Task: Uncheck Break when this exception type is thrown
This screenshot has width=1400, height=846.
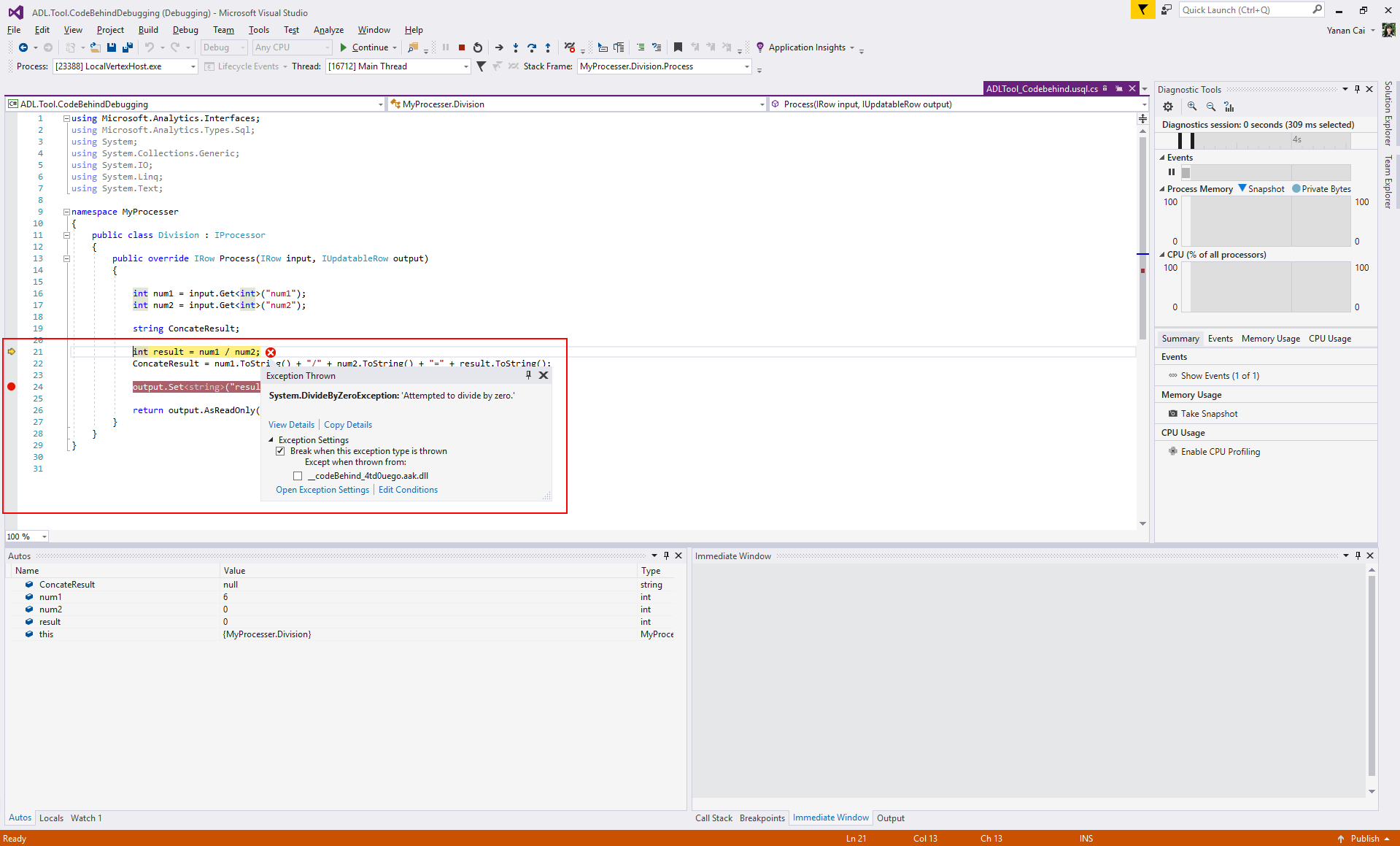Action: coord(280,451)
